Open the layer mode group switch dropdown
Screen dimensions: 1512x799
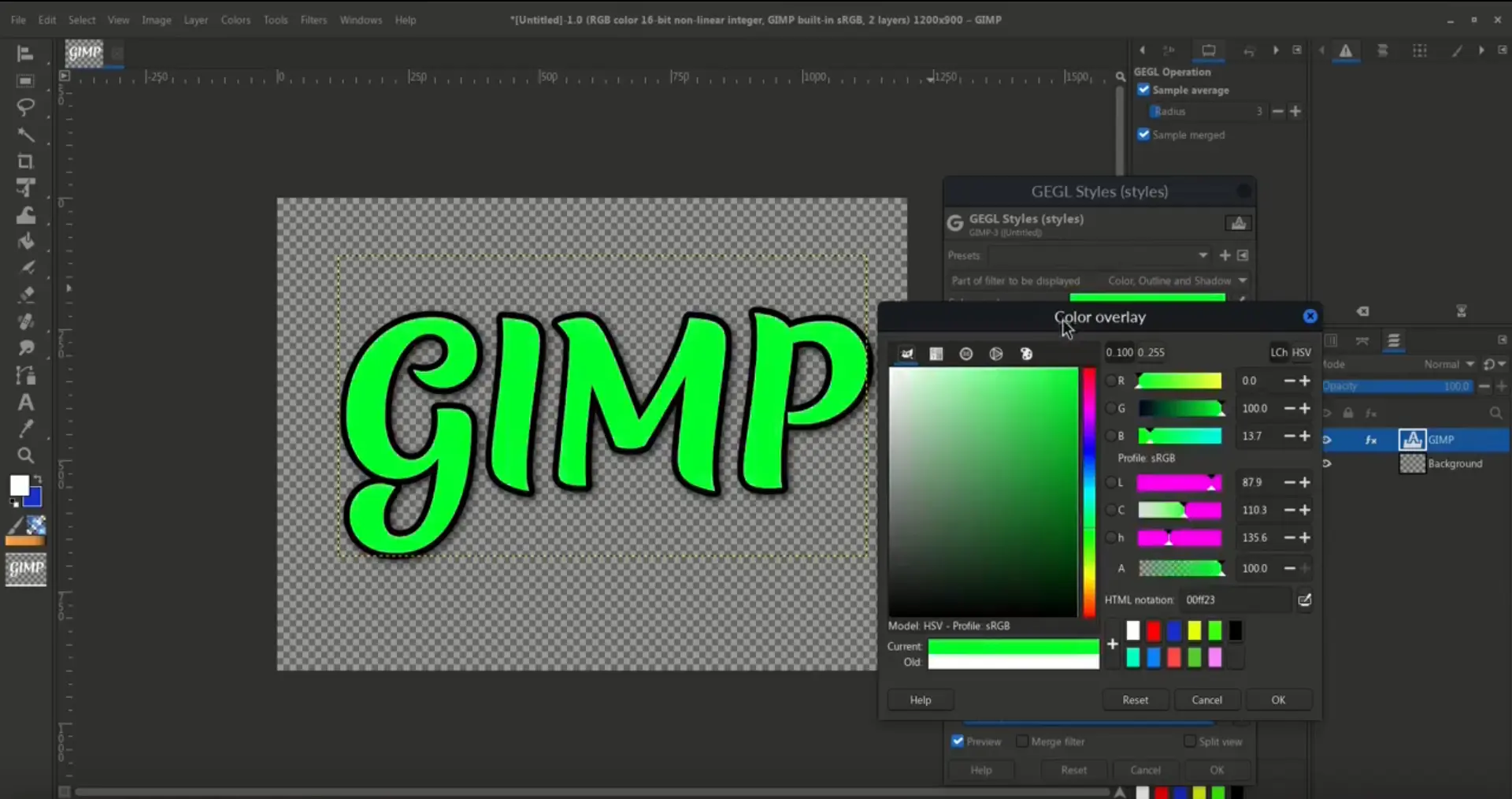(x=1494, y=364)
